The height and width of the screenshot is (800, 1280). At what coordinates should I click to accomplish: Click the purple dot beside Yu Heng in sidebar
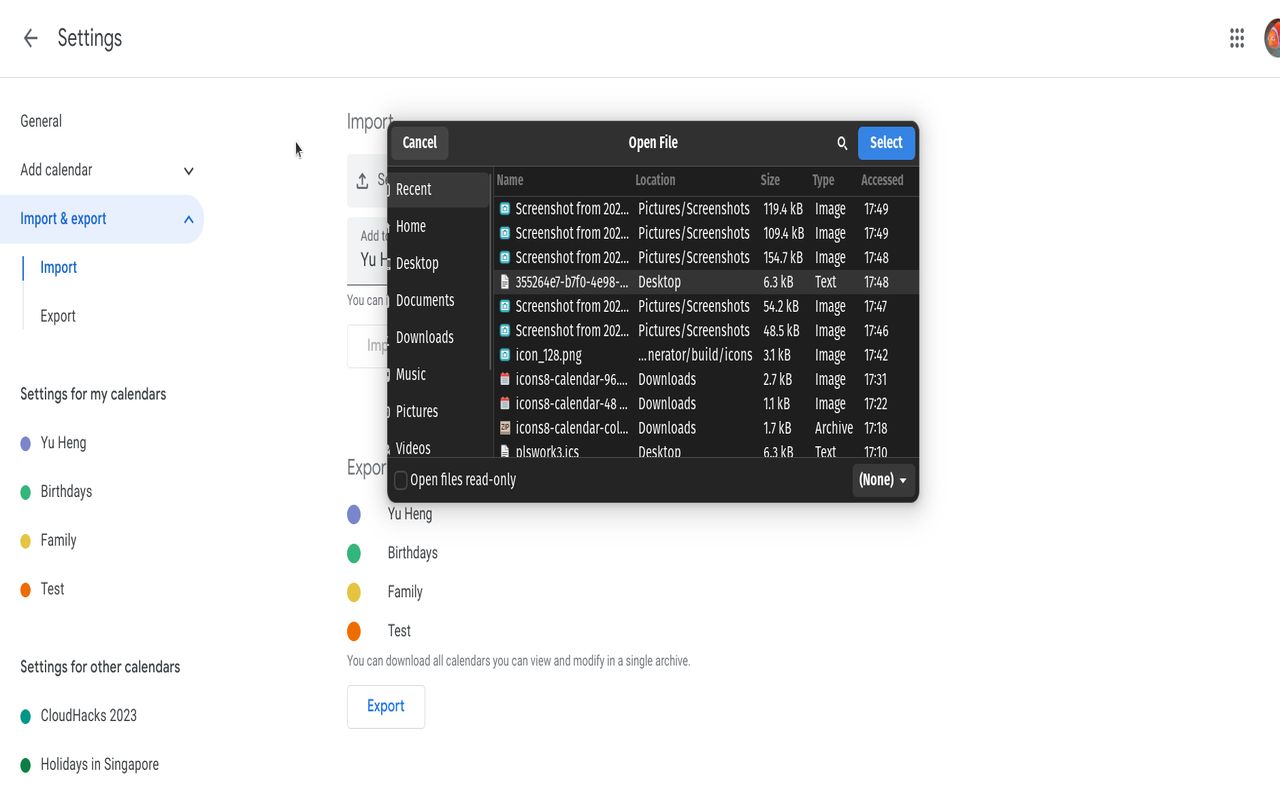pyautogui.click(x=26, y=443)
